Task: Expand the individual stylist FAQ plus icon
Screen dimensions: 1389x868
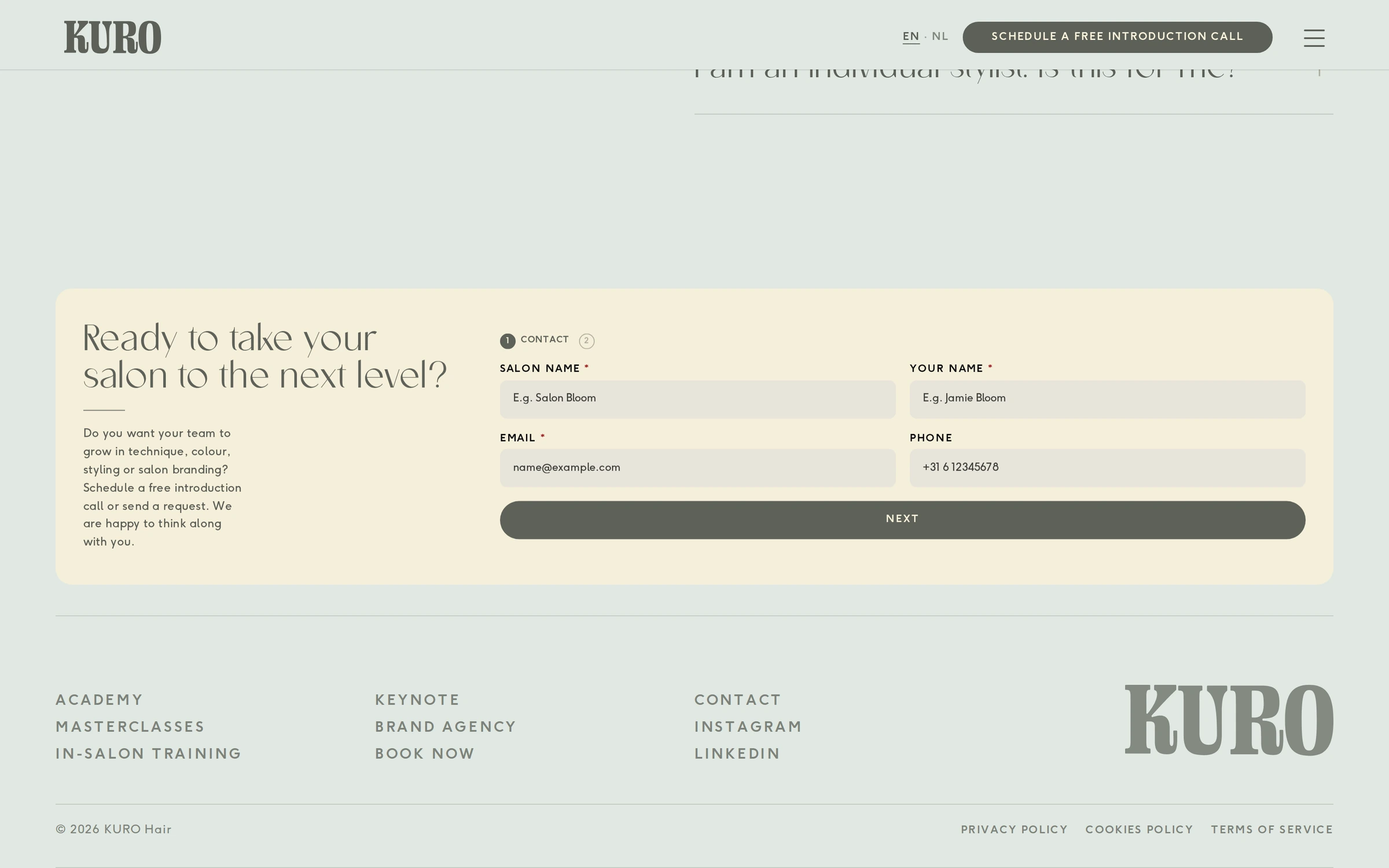Action: 1319,72
